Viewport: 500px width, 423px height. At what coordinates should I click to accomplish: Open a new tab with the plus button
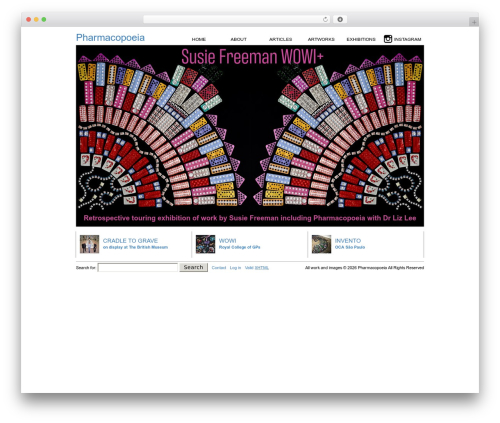tap(474, 22)
